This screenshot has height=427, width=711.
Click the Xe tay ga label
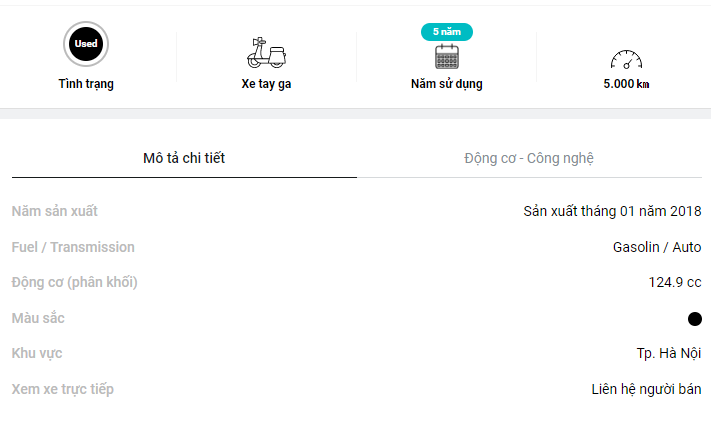266,84
